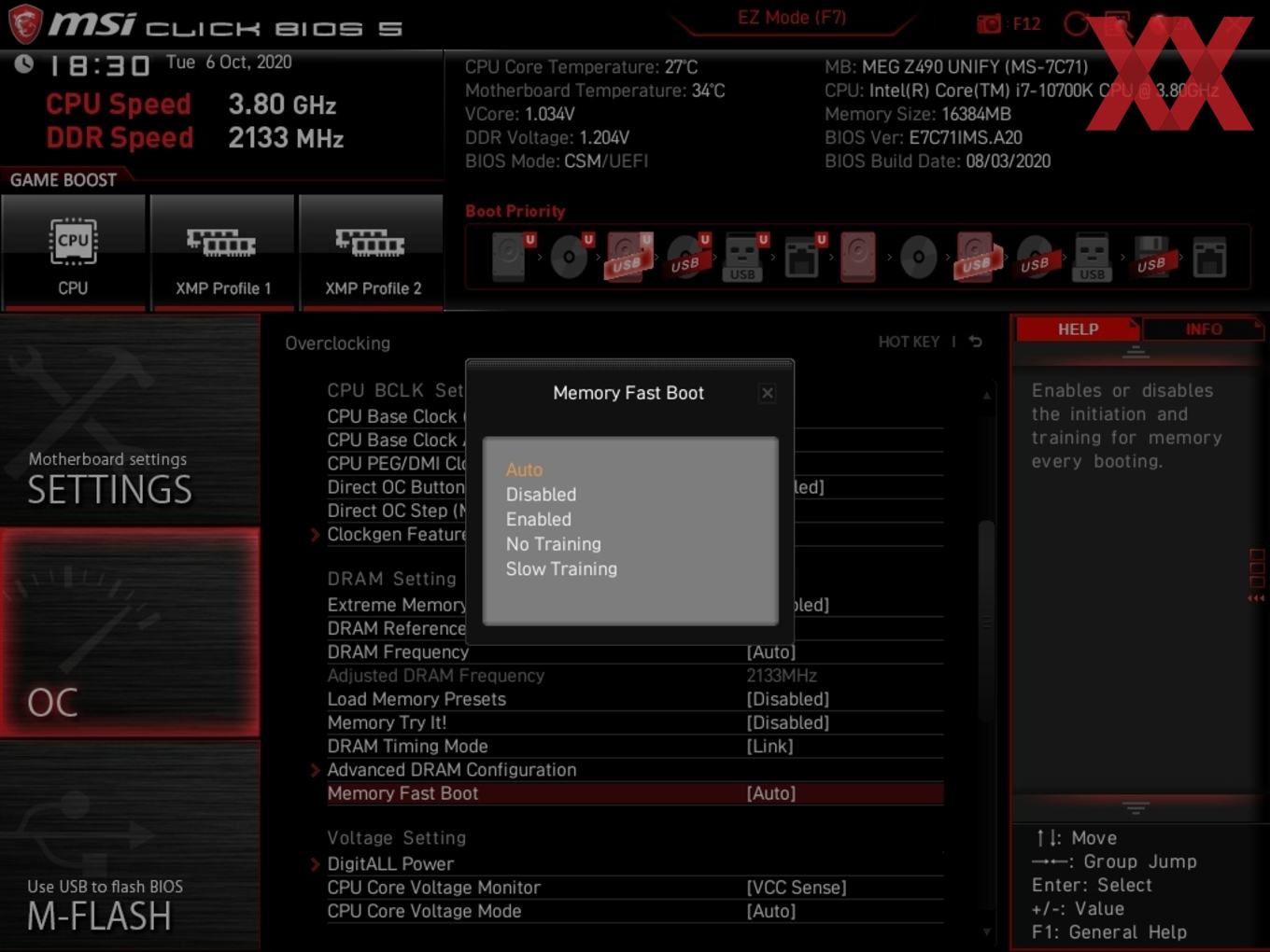
Task: Activate XMP Profile 2 memory icon
Action: (372, 251)
